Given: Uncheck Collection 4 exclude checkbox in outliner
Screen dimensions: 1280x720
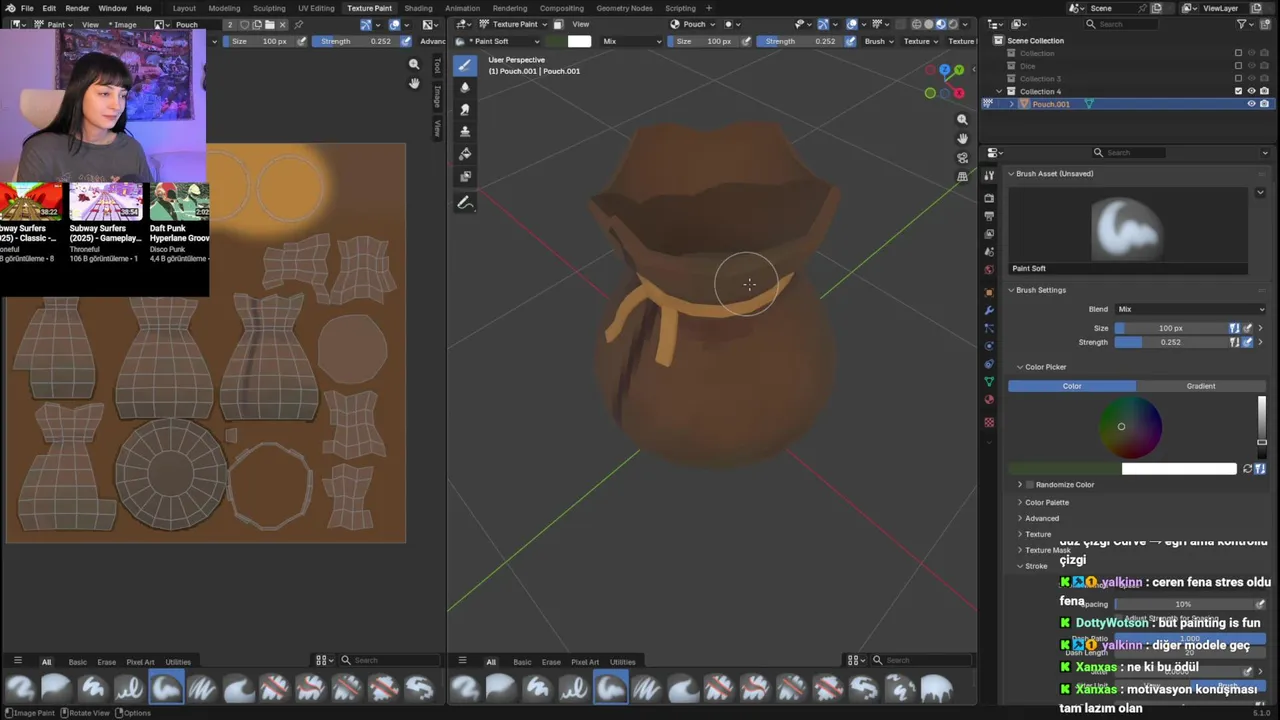Looking at the screenshot, I should [x=1238, y=91].
